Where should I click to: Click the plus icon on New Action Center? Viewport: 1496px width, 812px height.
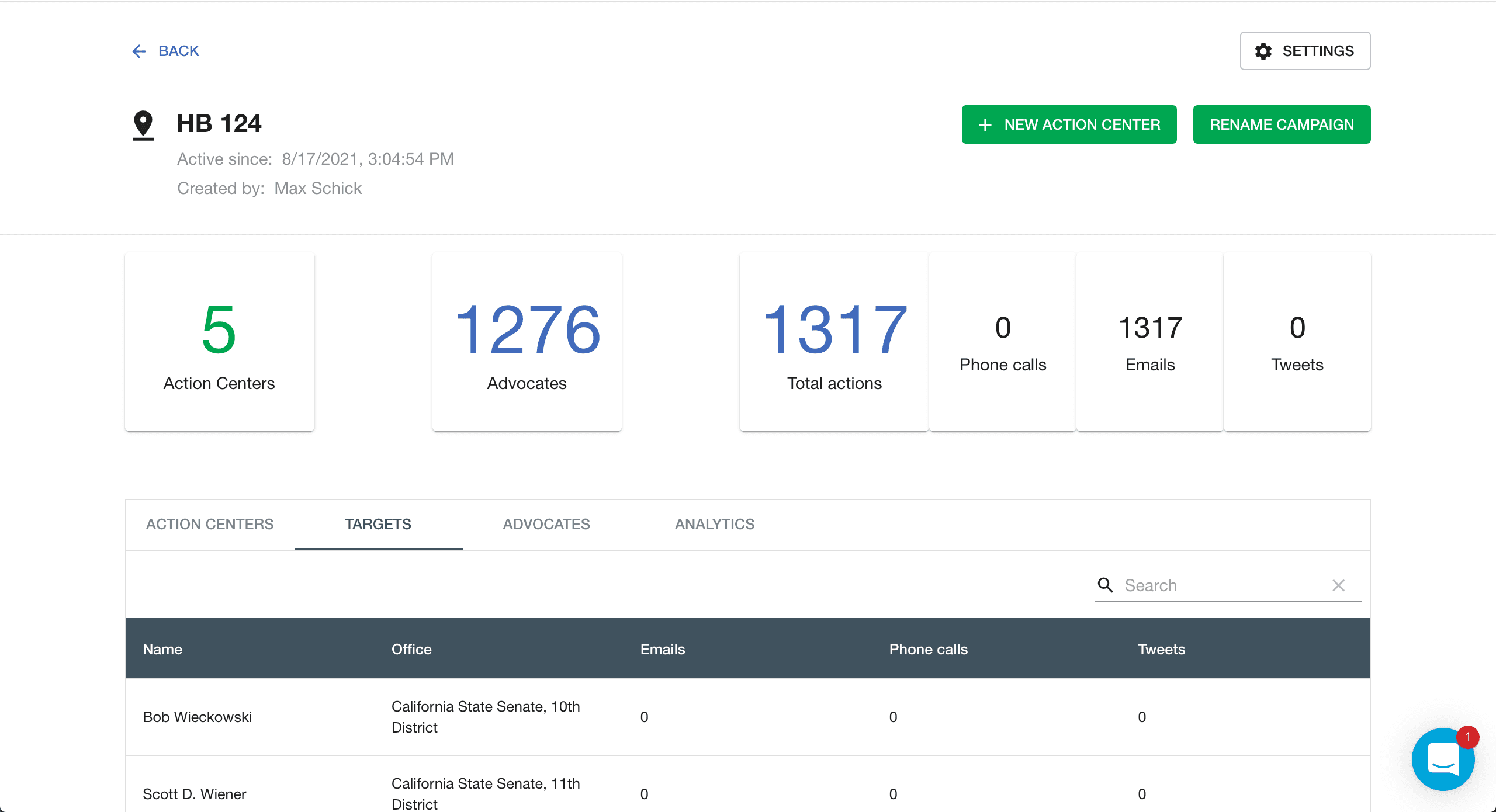coord(985,125)
